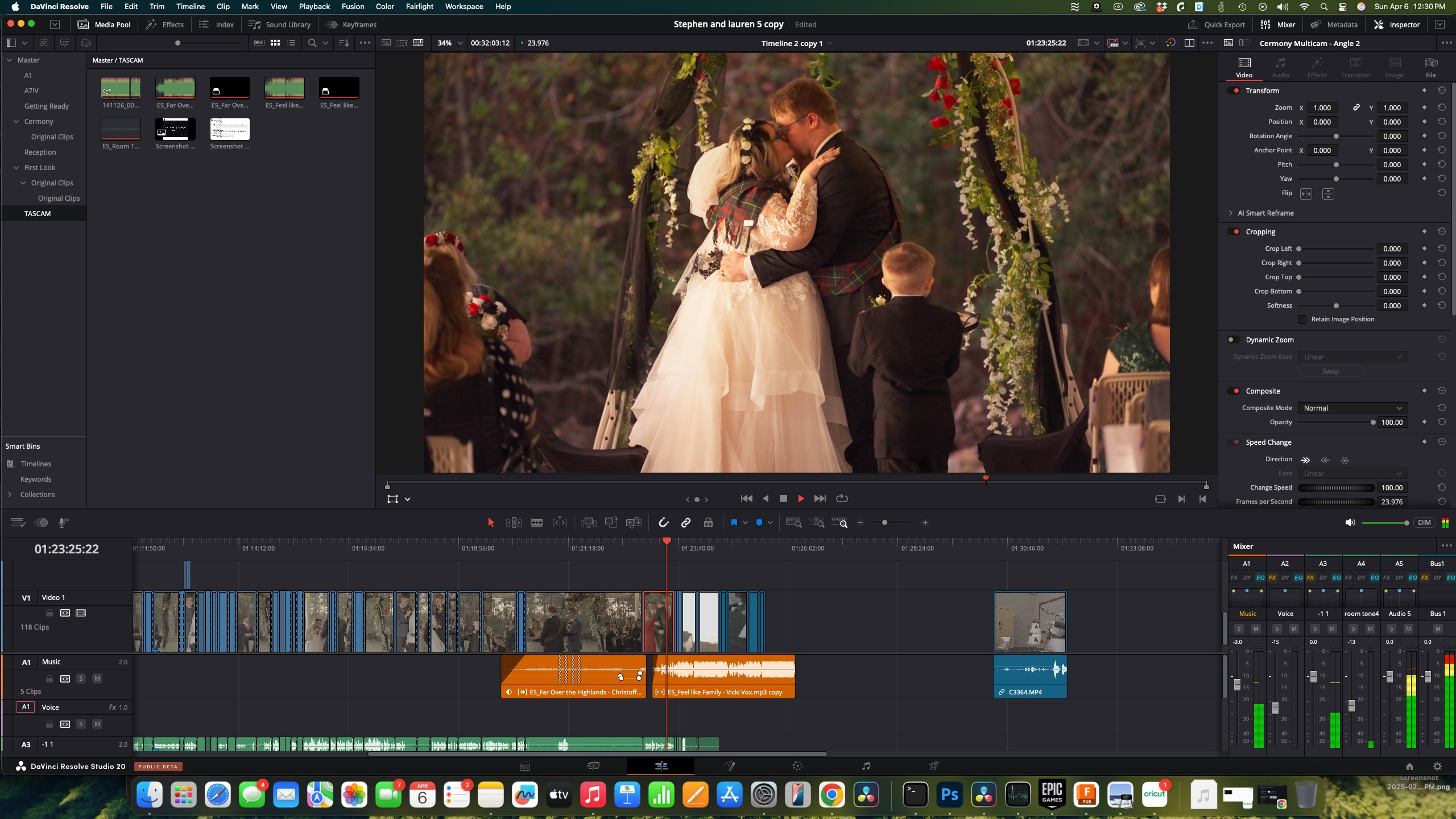
Task: Toggle dual viewer mode icon
Action: [1189, 43]
